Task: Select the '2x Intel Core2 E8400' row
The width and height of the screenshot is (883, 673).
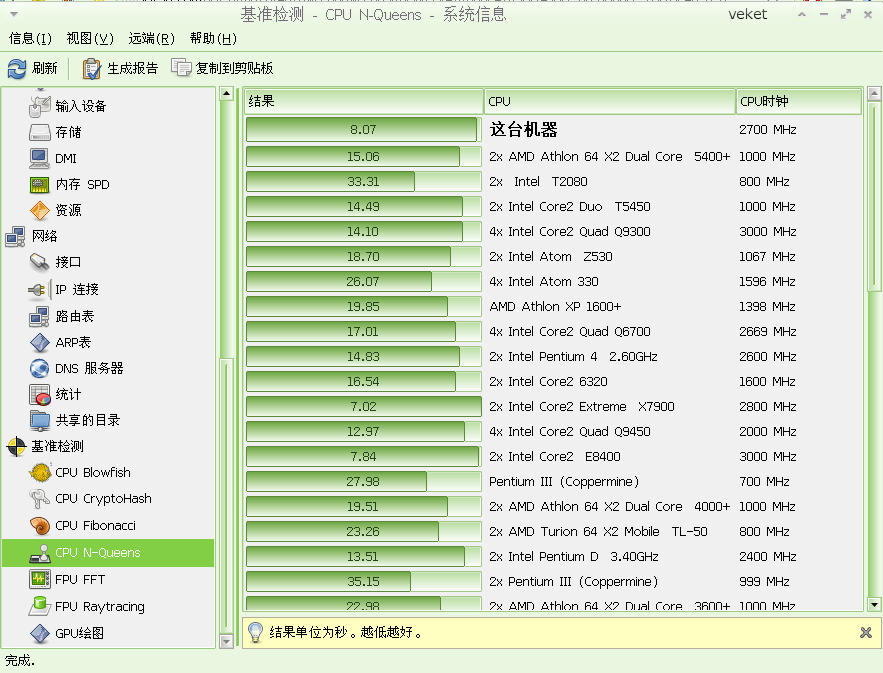Action: click(554, 457)
